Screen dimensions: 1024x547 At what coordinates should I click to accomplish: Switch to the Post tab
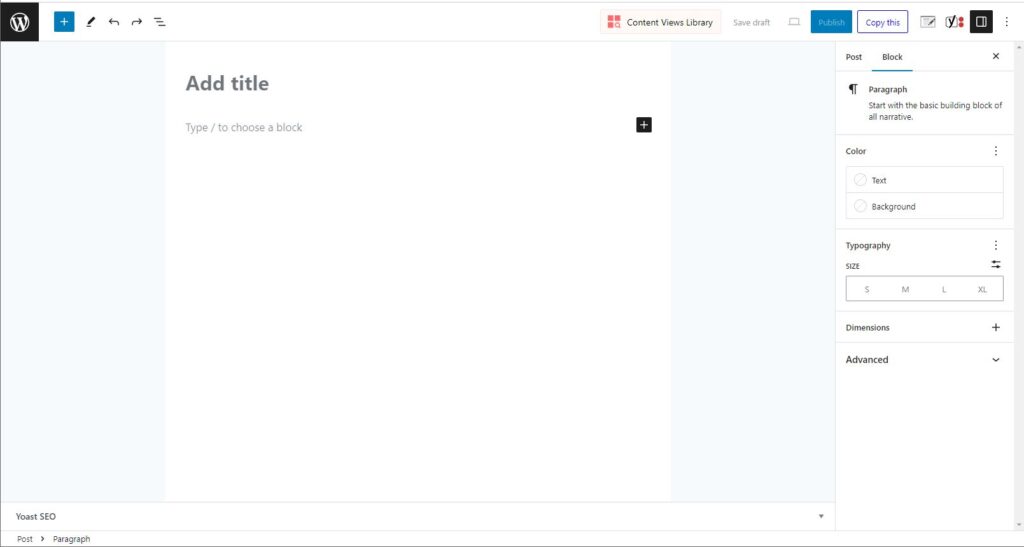[x=853, y=57]
